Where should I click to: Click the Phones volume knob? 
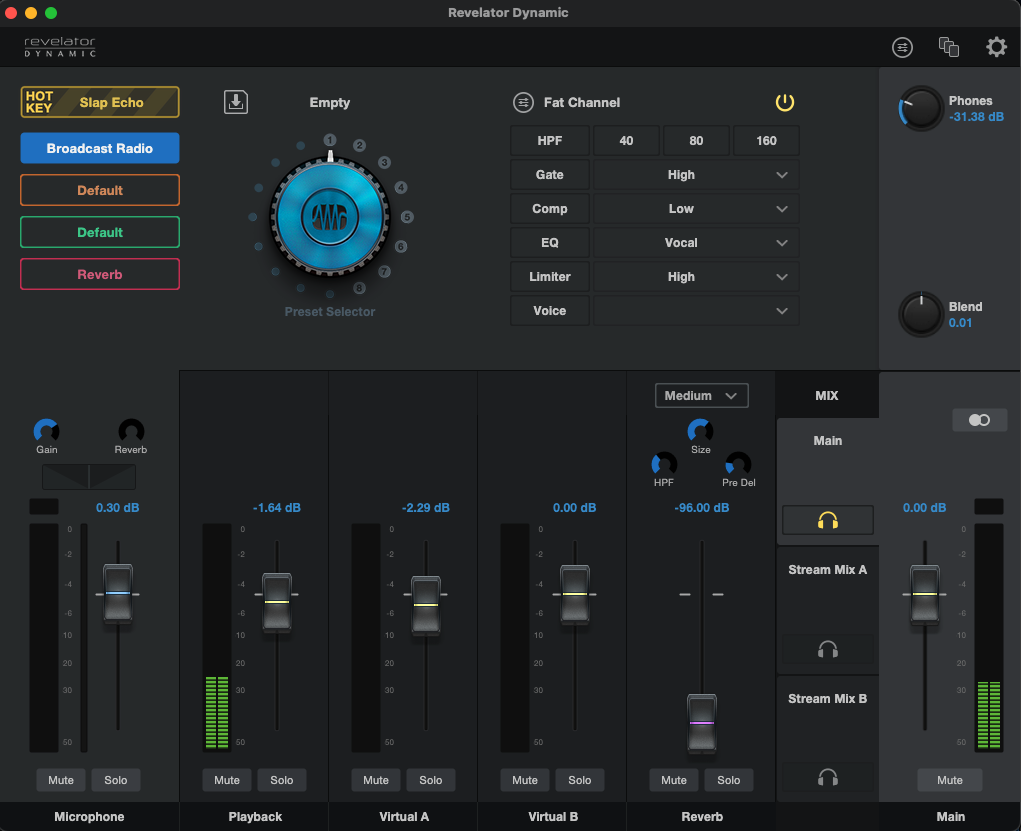(921, 108)
